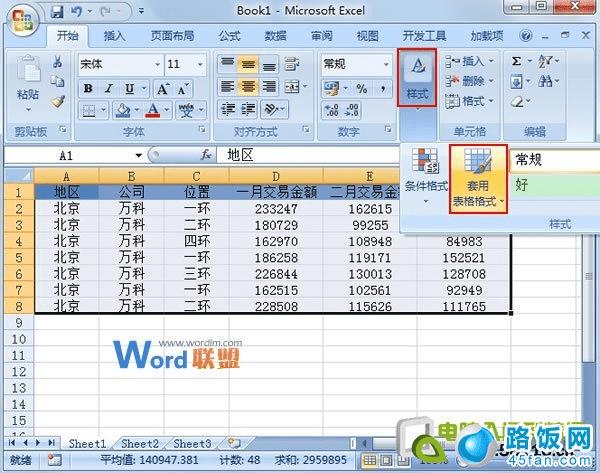Open 条件格式 conditional formatting dropdown
This screenshot has height=473, width=600.
pos(426,177)
